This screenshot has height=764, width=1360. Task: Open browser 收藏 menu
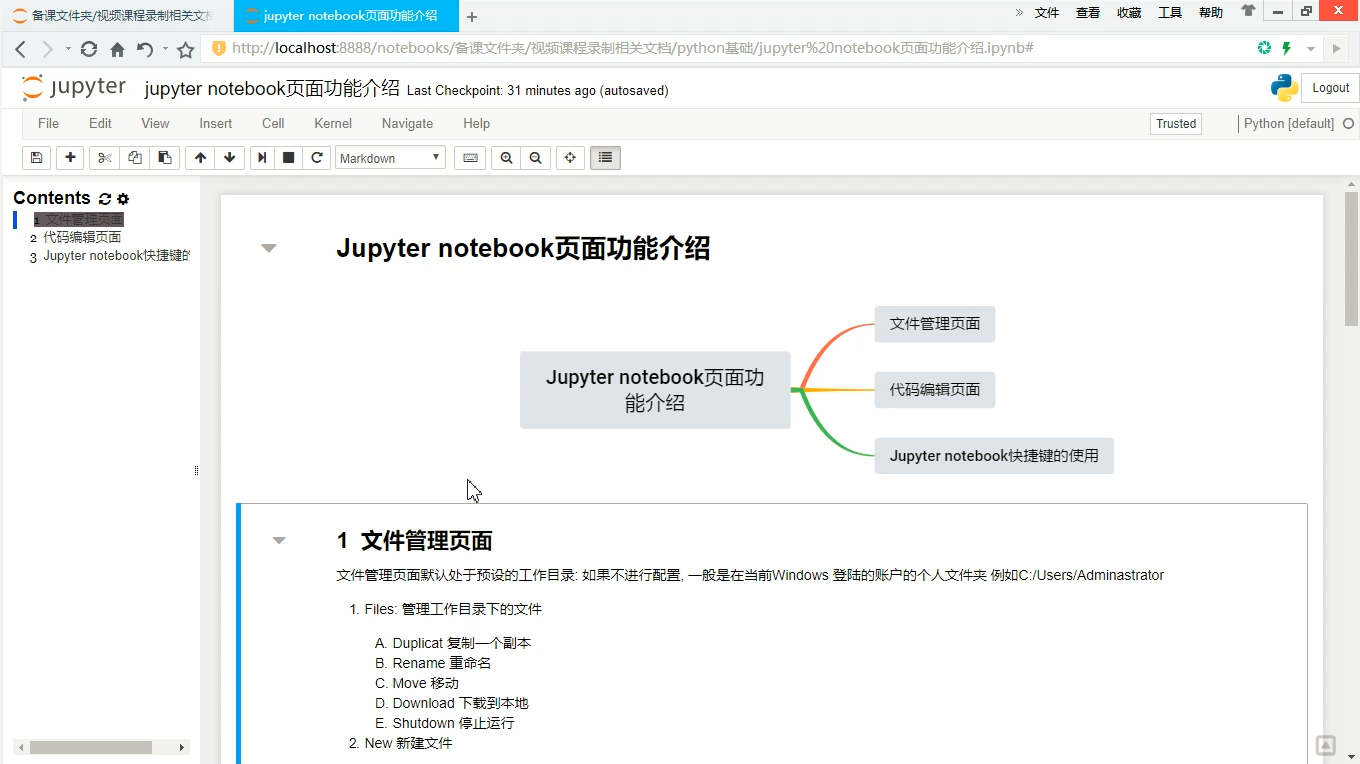click(1129, 12)
